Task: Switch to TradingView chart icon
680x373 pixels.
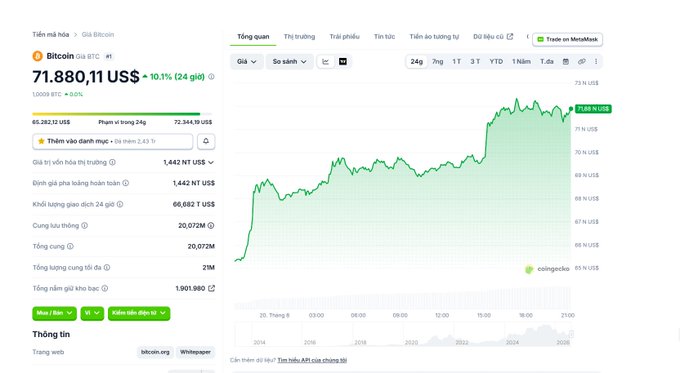Action: point(343,62)
